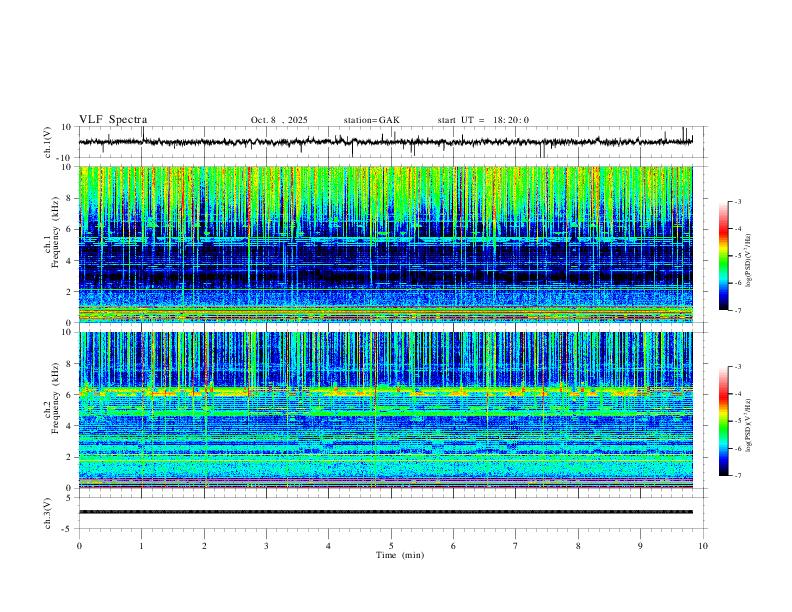Image resolution: width=792 pixels, height=612 pixels.
Task: Click the ch.1 color bar "log(PSD)" unit label
Action: coord(749,261)
